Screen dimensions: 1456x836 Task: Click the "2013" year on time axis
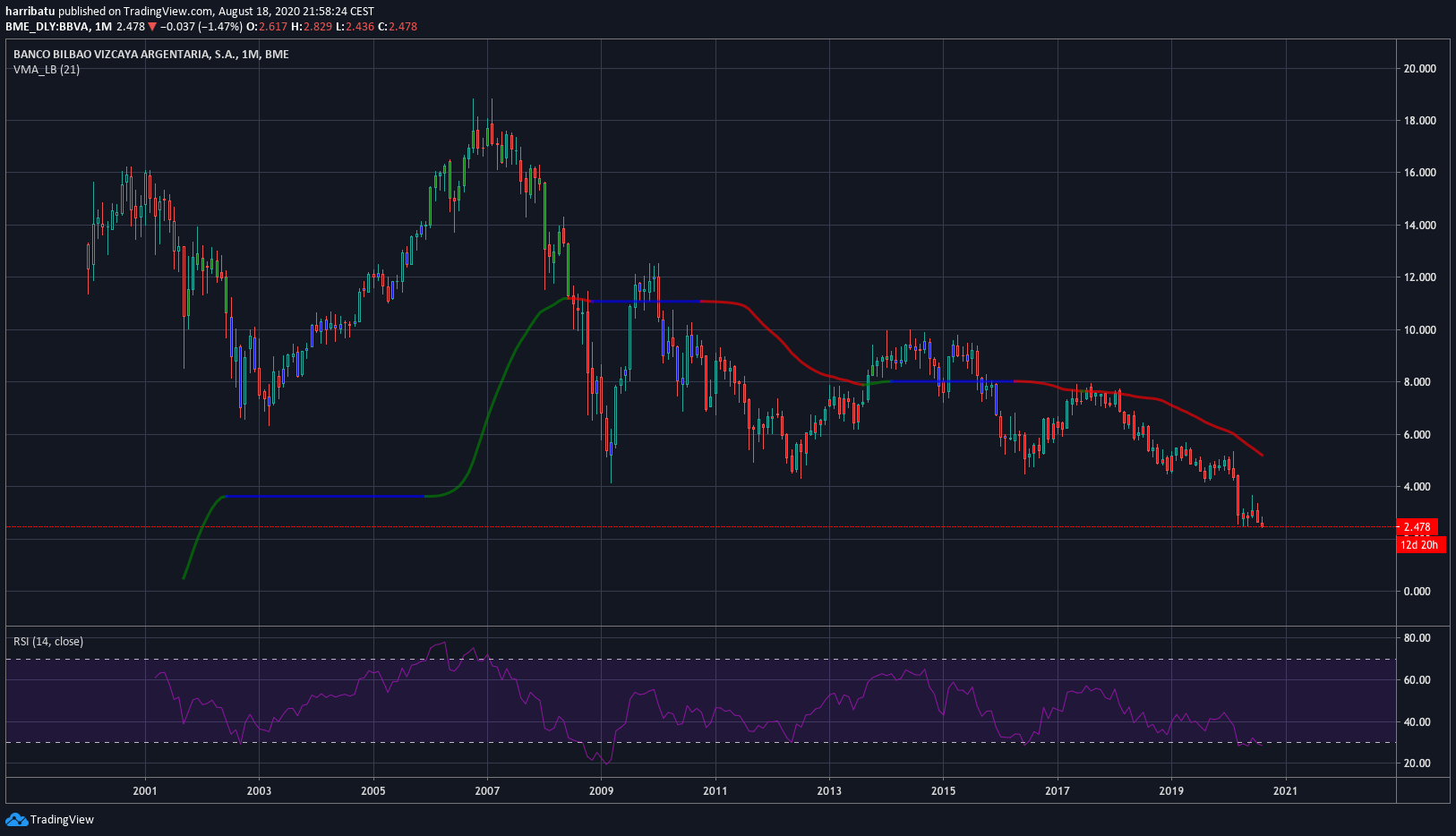tap(829, 791)
